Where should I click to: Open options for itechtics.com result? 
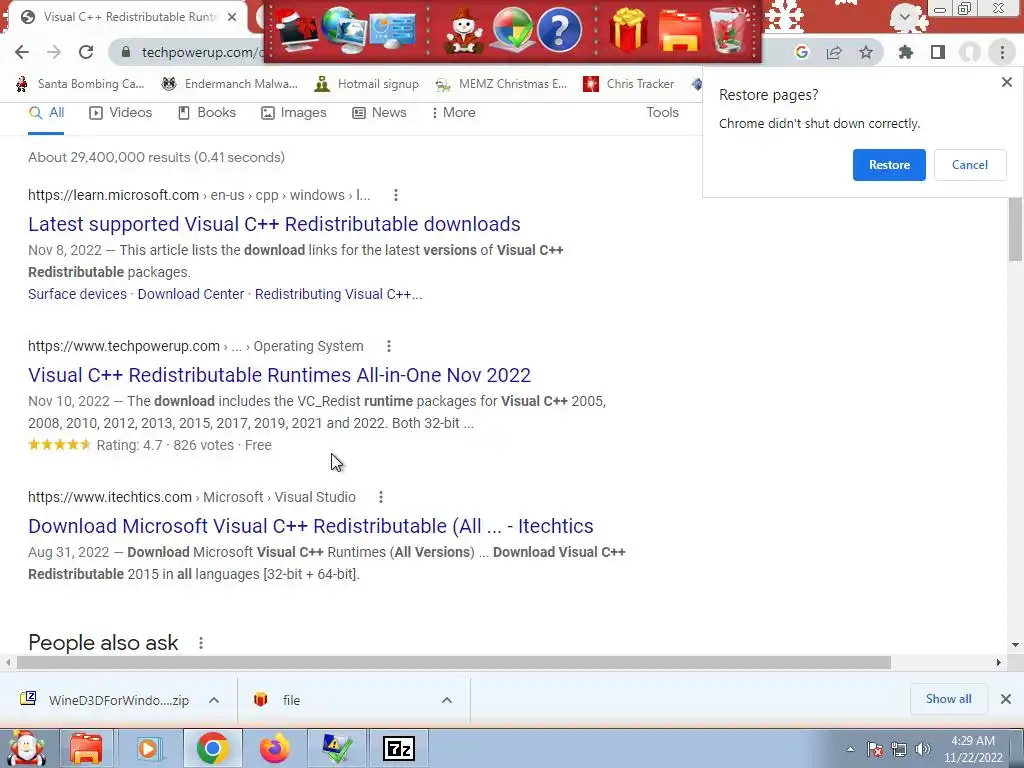point(381,497)
